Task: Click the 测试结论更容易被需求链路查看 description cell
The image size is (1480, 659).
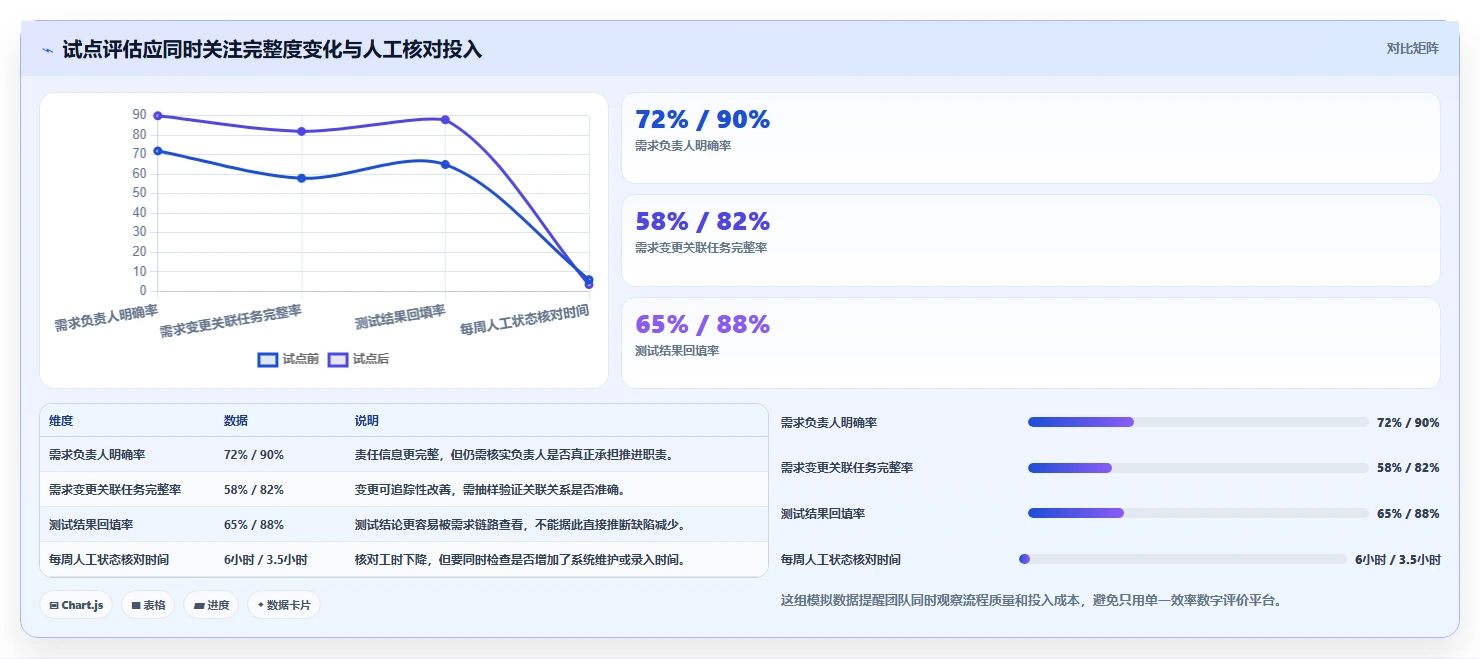Action: pyautogui.click(x=522, y=524)
